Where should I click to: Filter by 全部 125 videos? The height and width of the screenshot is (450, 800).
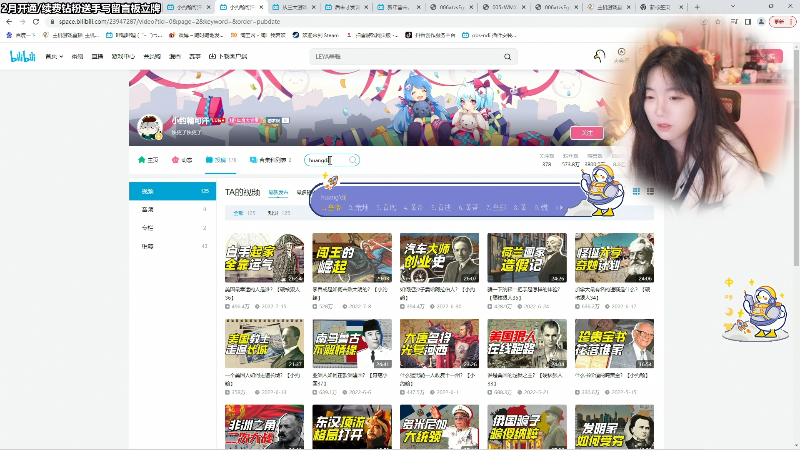tap(244, 213)
